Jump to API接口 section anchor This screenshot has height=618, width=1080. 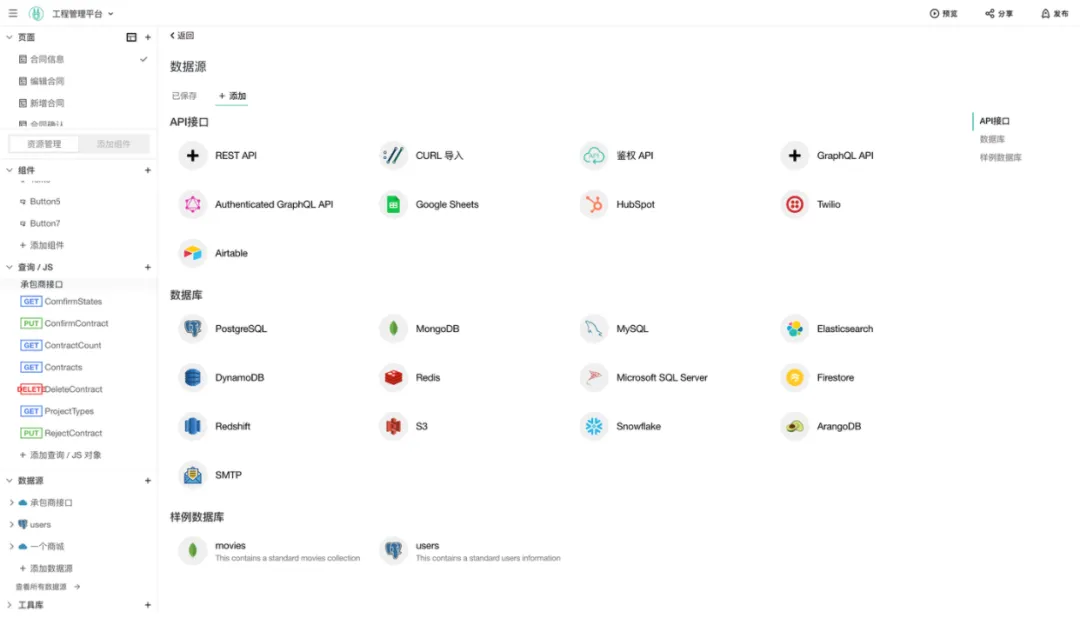point(995,121)
